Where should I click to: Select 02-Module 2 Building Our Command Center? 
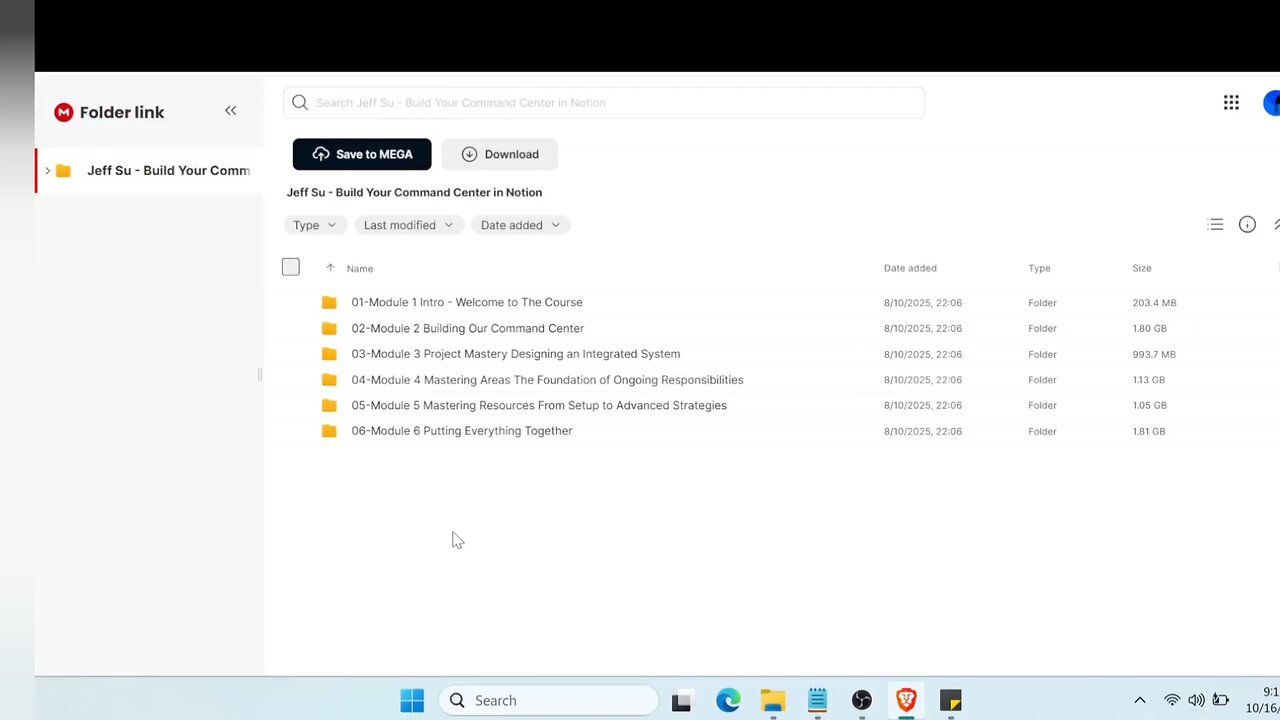click(x=468, y=328)
